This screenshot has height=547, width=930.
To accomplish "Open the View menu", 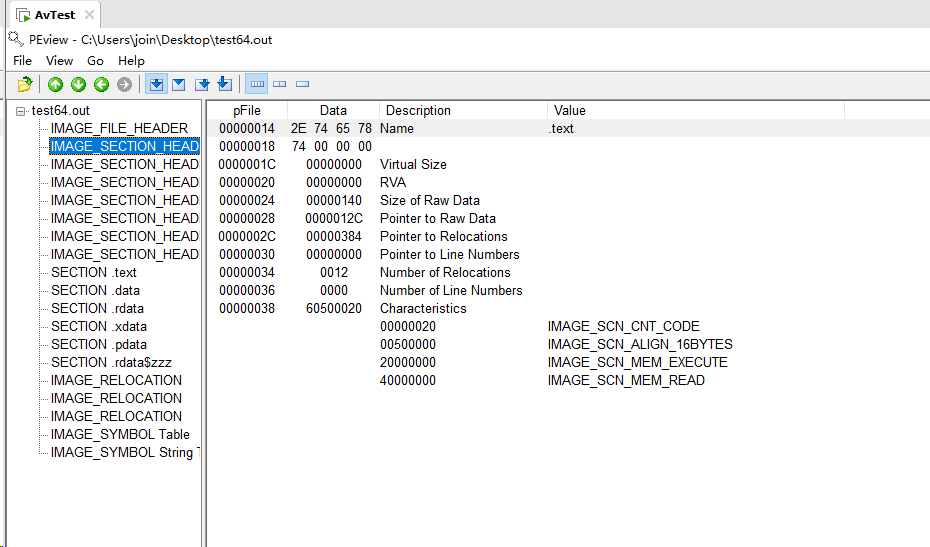I will pos(59,61).
